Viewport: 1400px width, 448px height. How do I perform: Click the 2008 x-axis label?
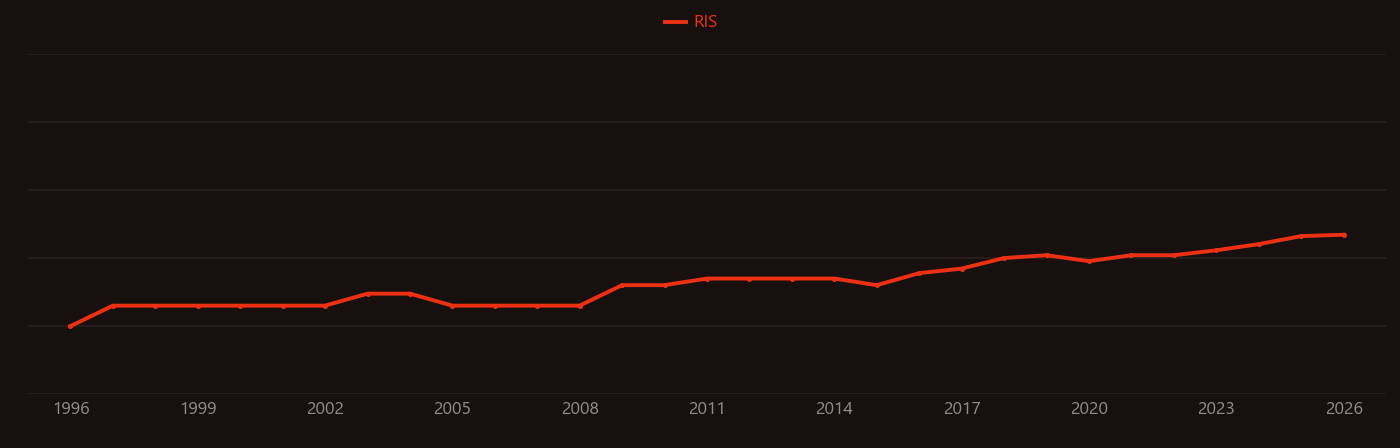tap(580, 408)
